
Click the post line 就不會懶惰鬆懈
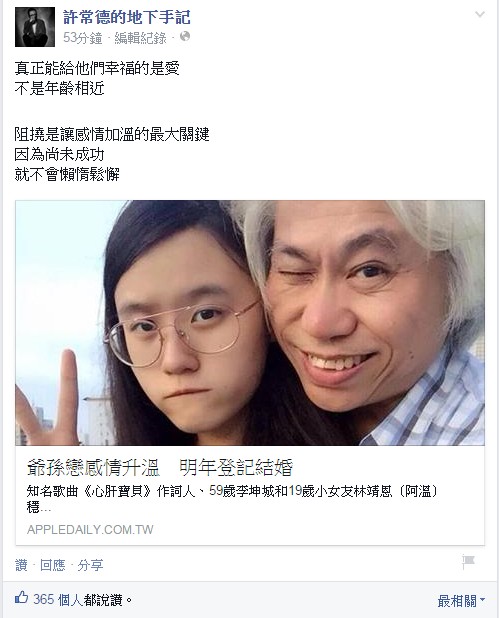coord(67,174)
